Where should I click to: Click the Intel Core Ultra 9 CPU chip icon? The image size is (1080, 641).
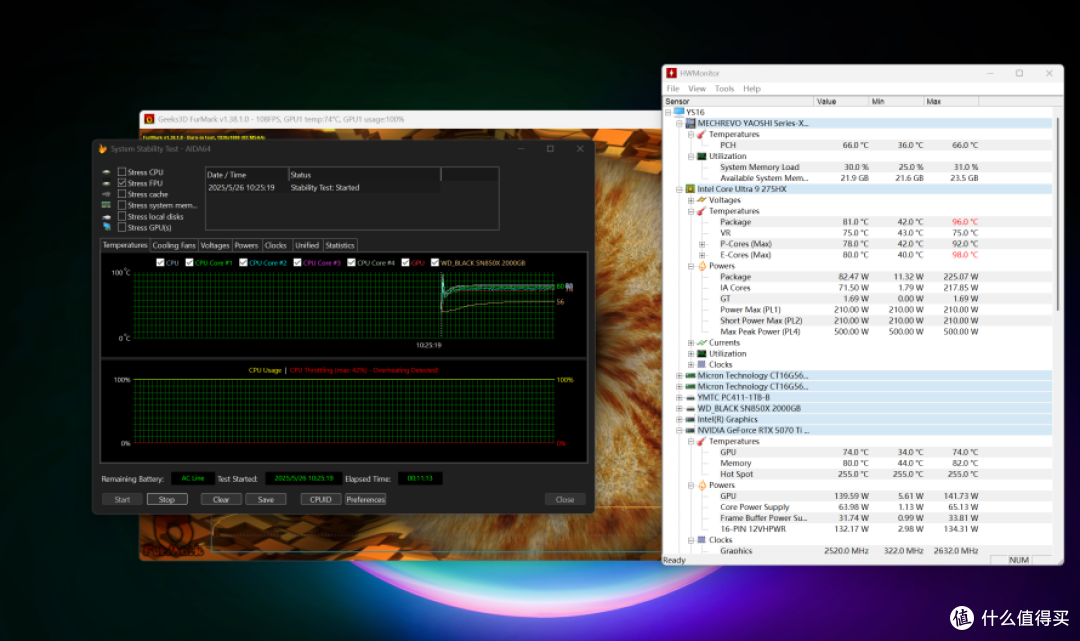(x=690, y=189)
